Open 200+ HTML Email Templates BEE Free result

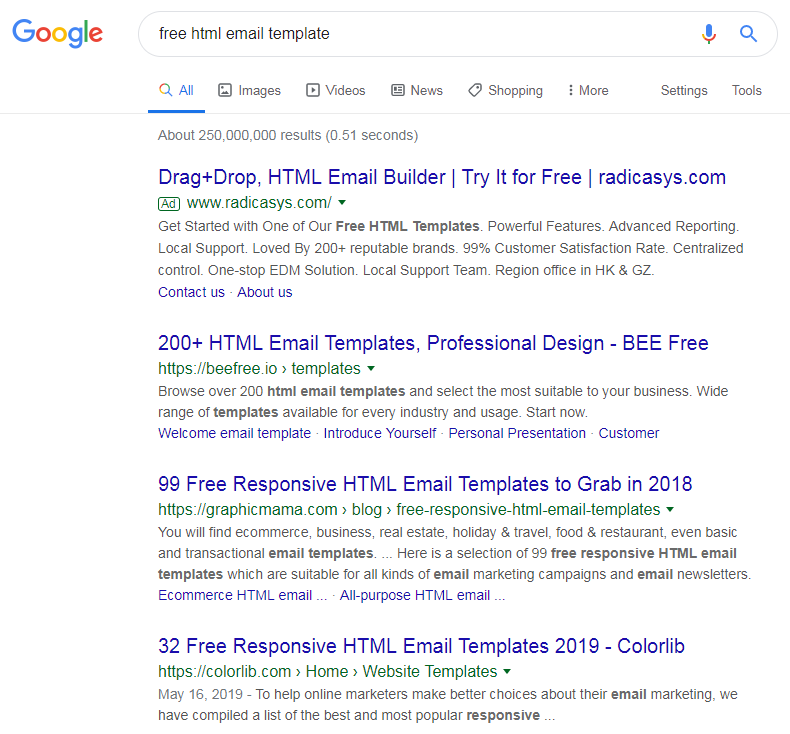coord(433,343)
